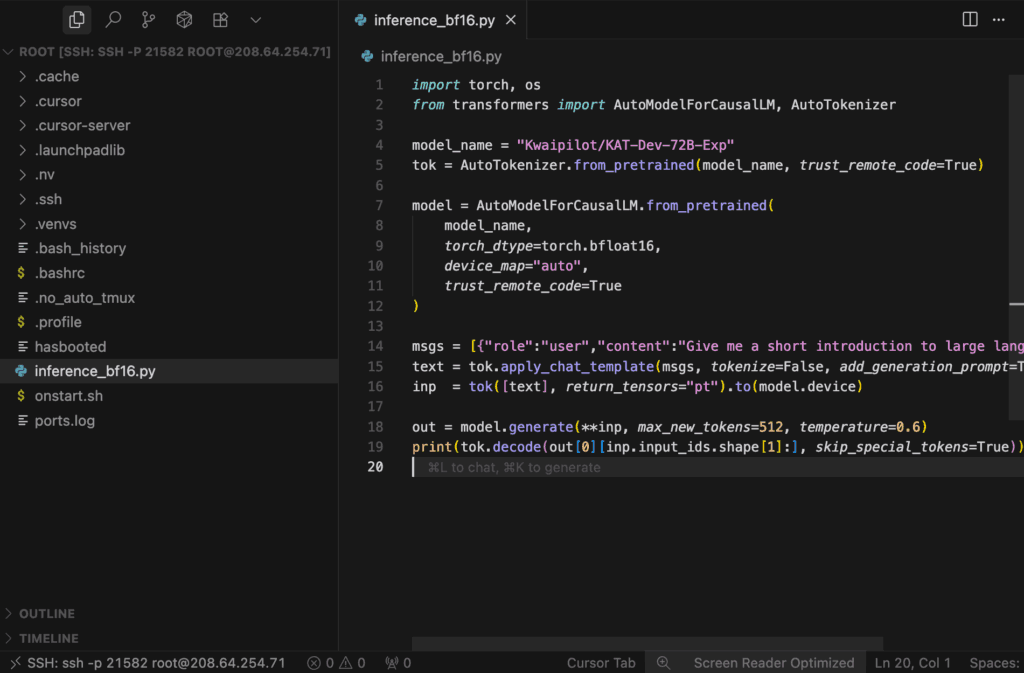The image size is (1024, 673).
Task: Open the Search view icon
Action: 113,19
